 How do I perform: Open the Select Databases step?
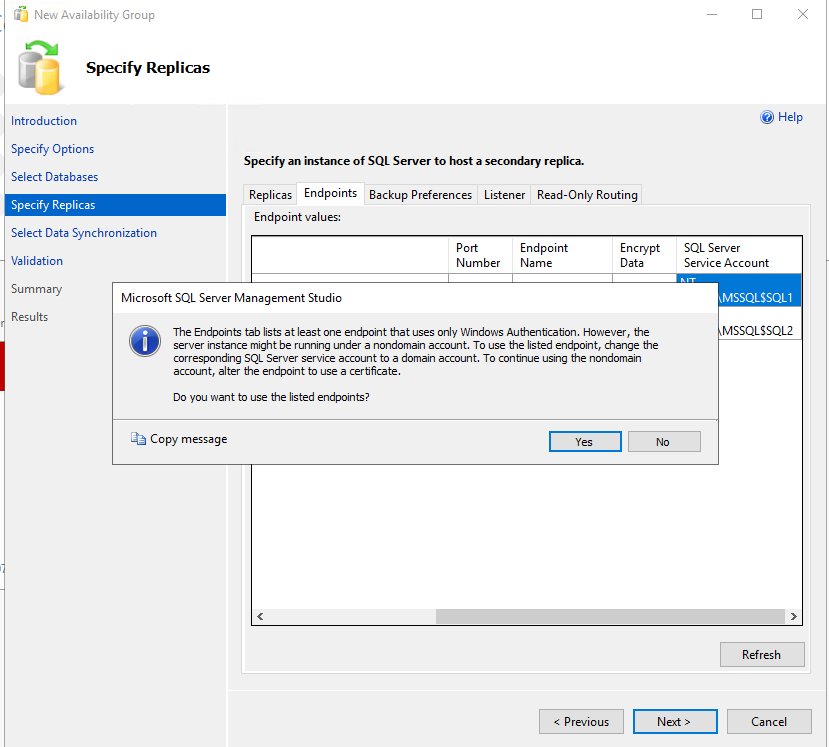point(55,177)
